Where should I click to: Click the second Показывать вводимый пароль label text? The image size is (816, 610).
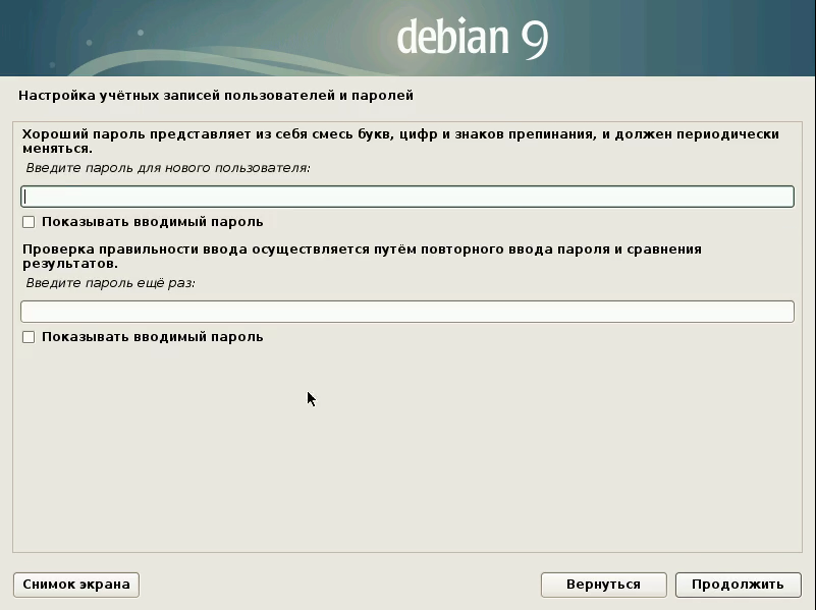point(152,337)
